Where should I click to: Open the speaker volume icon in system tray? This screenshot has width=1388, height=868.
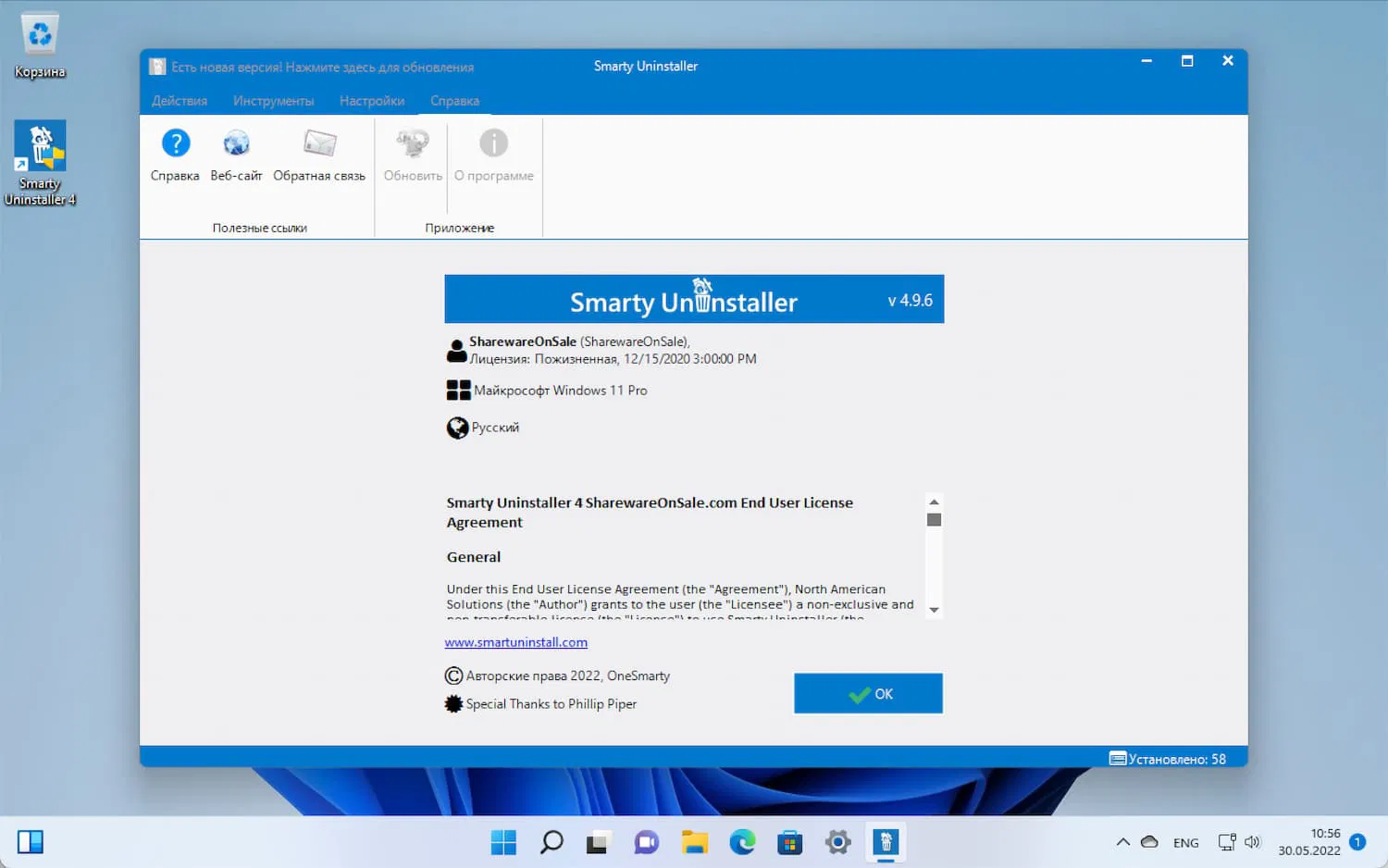tap(1254, 842)
